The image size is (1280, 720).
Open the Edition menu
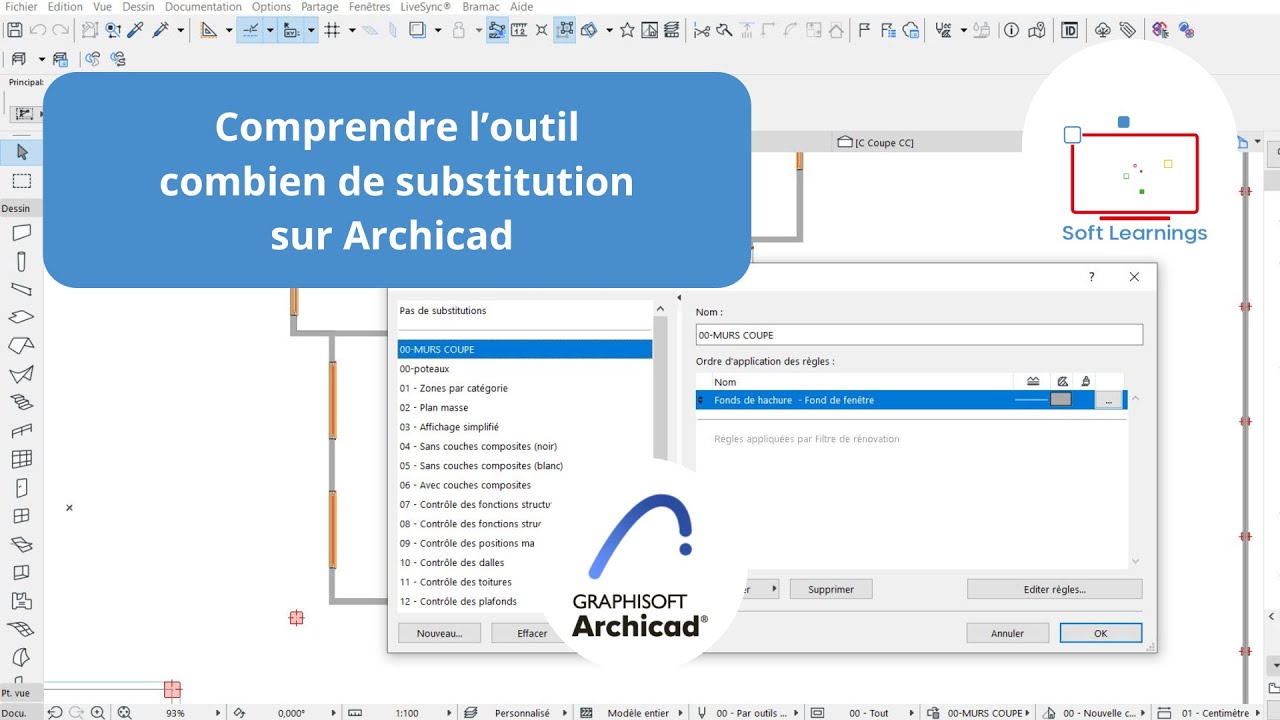[65, 6]
